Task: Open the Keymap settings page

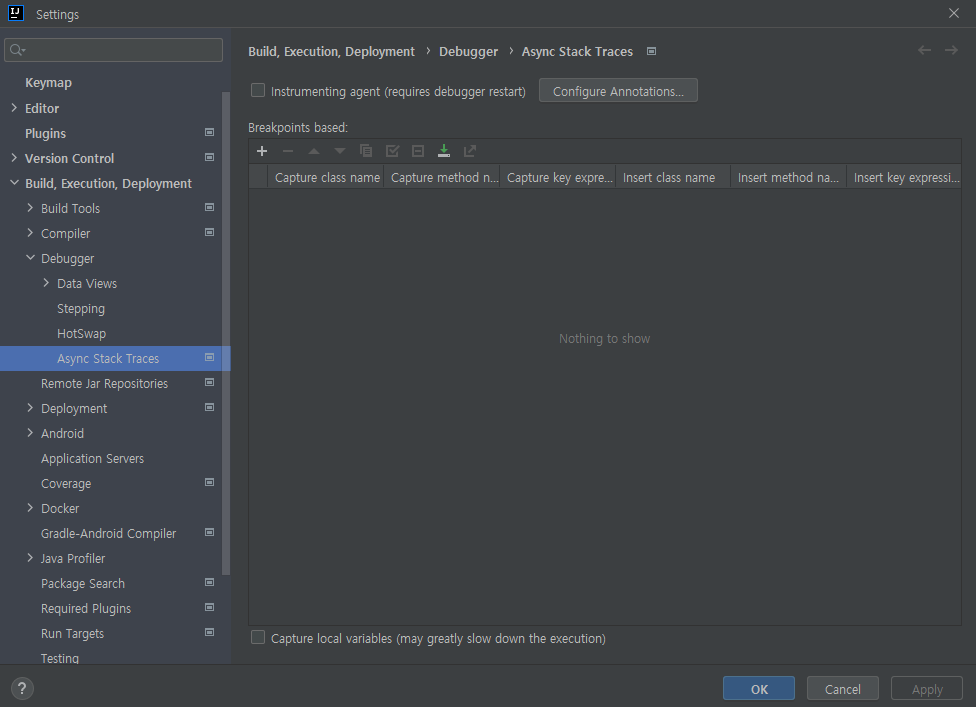Action: click(x=48, y=83)
